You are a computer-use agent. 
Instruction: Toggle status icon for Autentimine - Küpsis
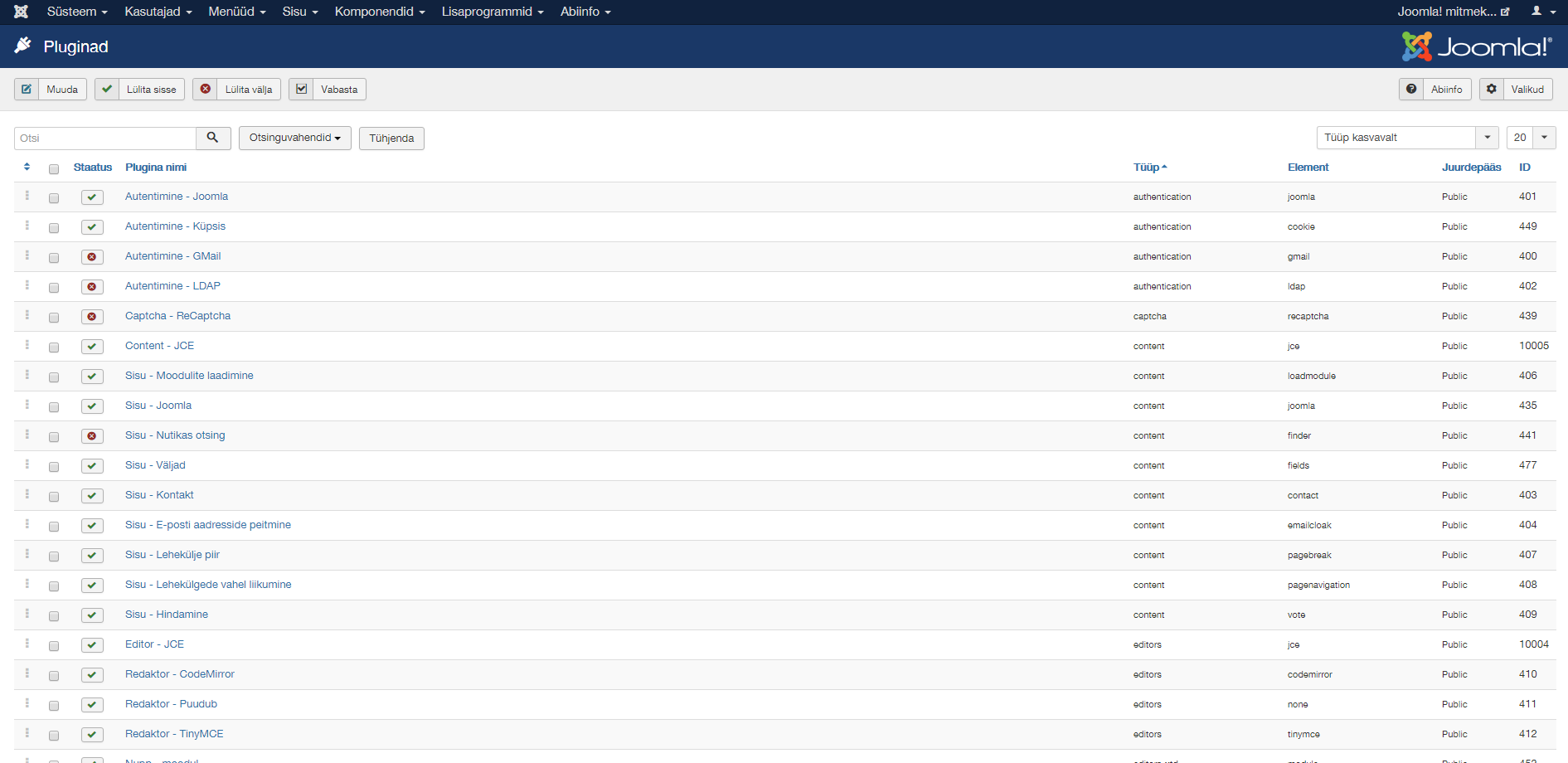92,227
